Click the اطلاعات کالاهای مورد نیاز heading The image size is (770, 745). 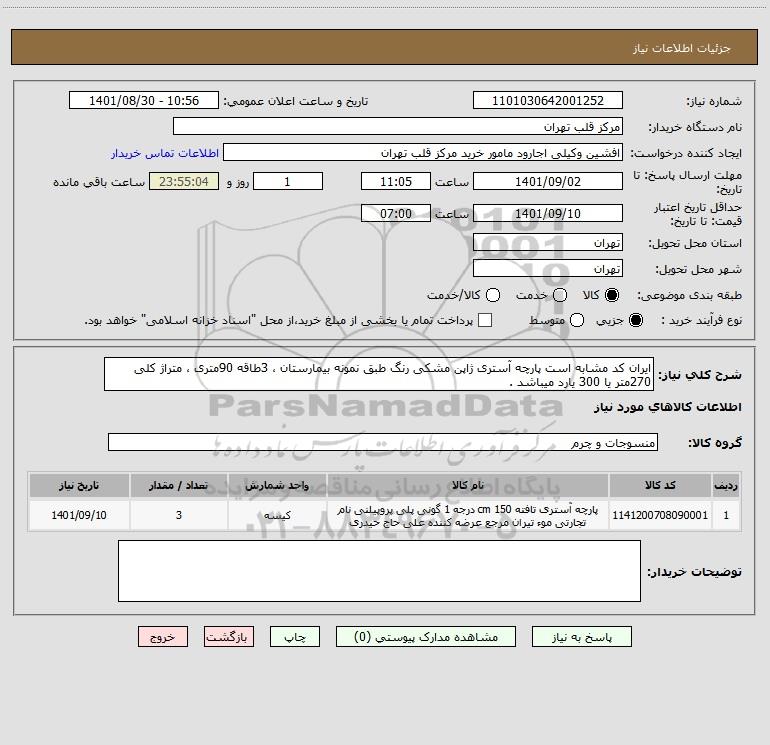pyautogui.click(x=667, y=407)
